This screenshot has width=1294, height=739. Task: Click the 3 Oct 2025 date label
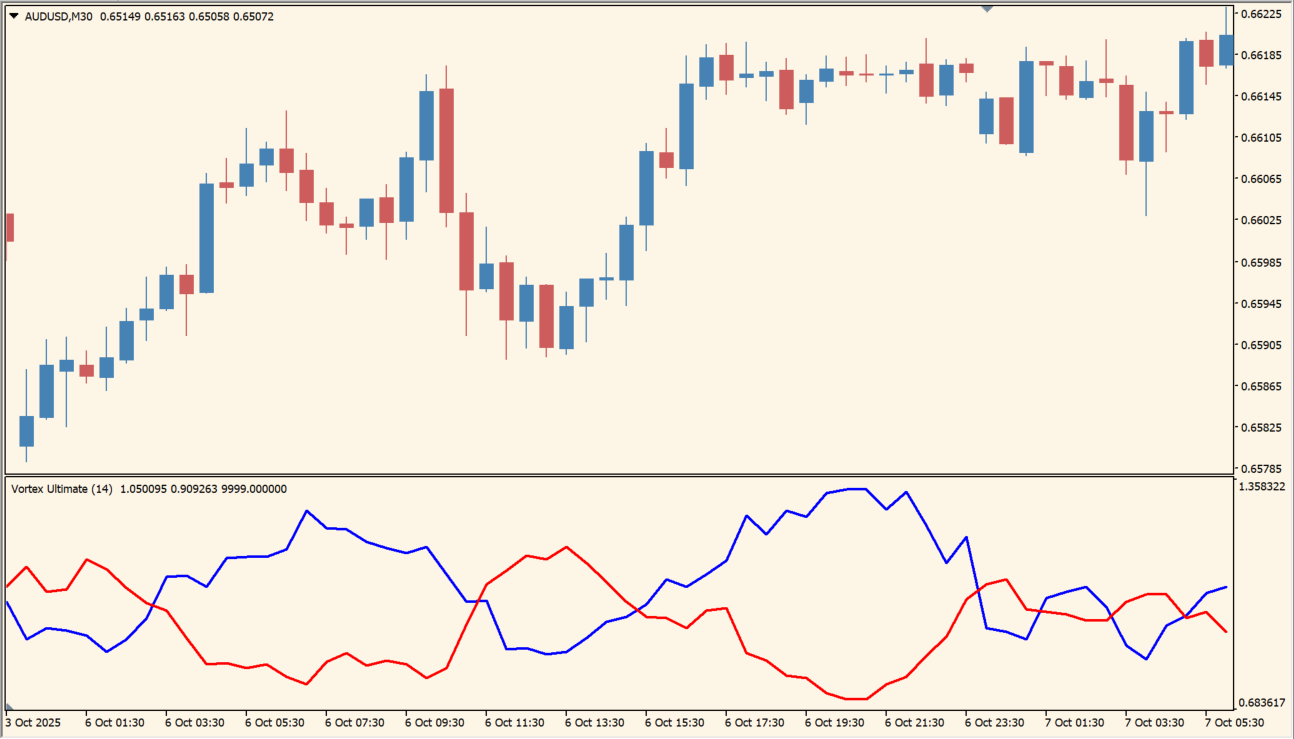point(33,722)
